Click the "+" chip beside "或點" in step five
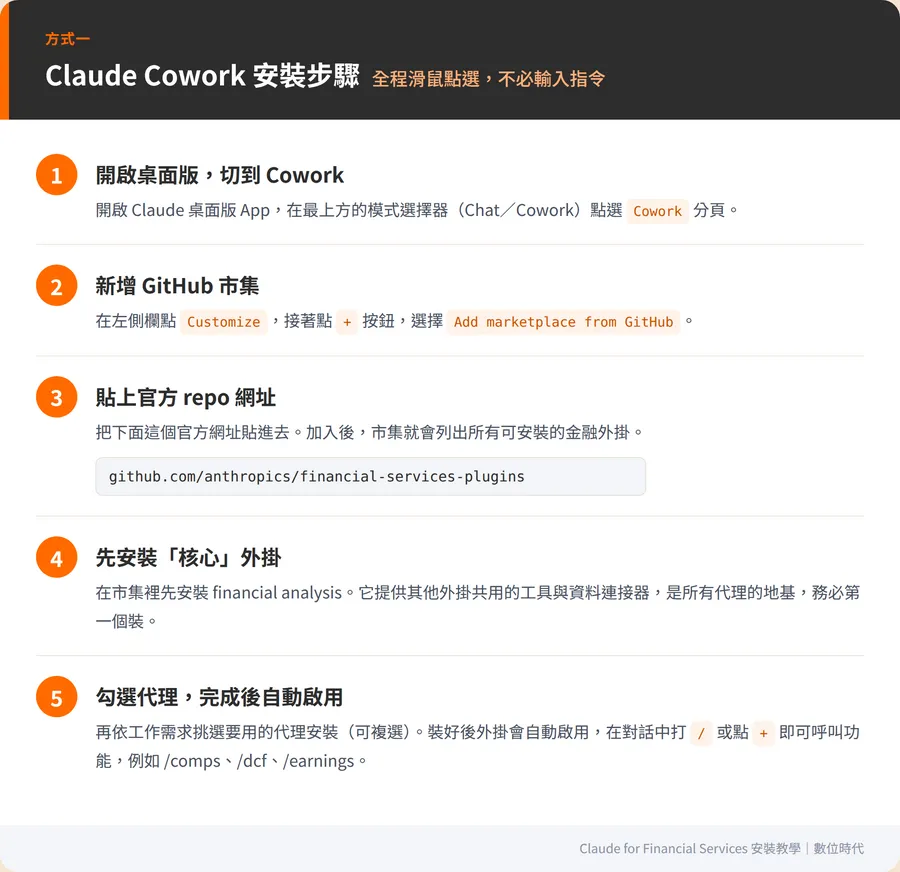The width and height of the screenshot is (900, 872). [763, 733]
